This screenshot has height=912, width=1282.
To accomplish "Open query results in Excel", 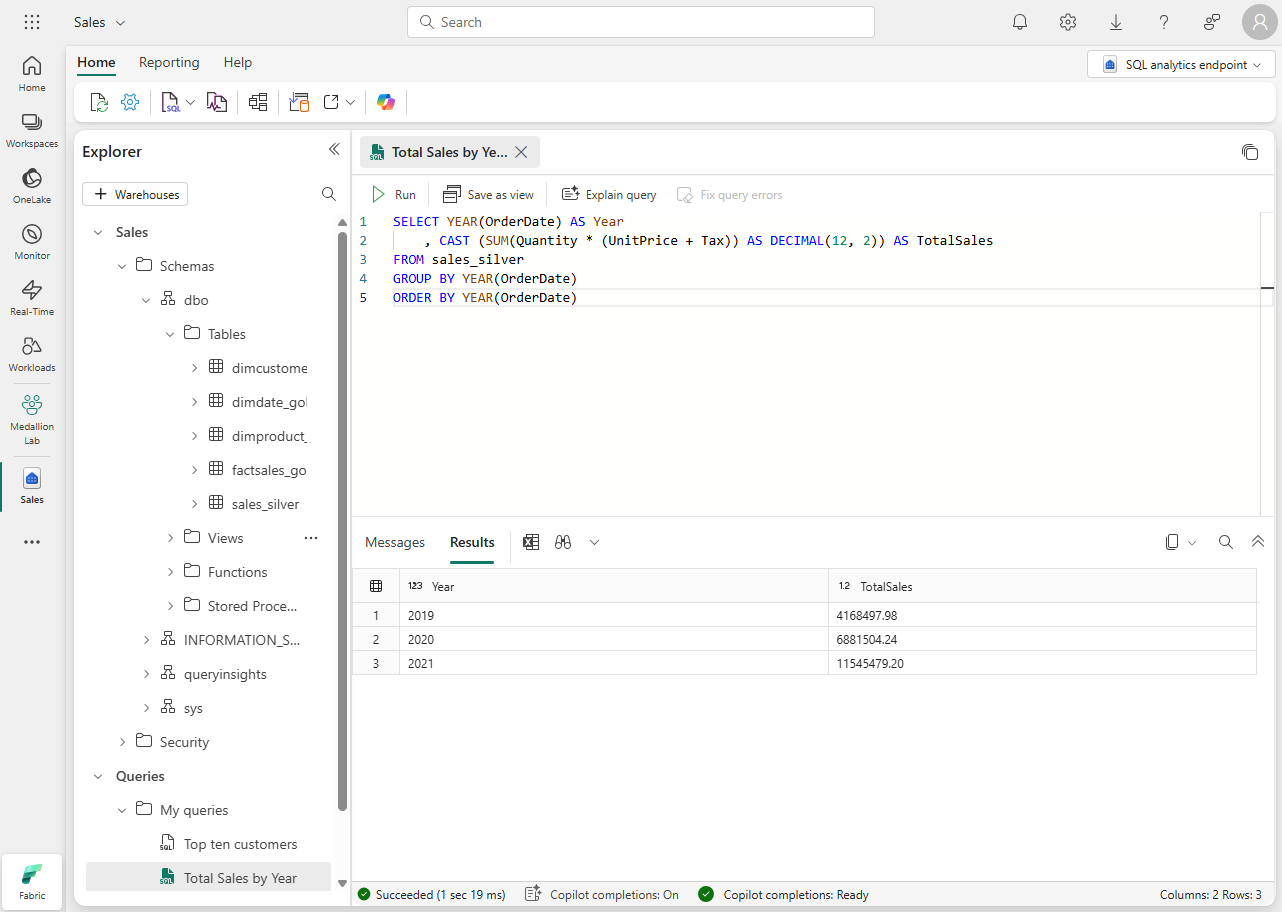I will click(530, 542).
